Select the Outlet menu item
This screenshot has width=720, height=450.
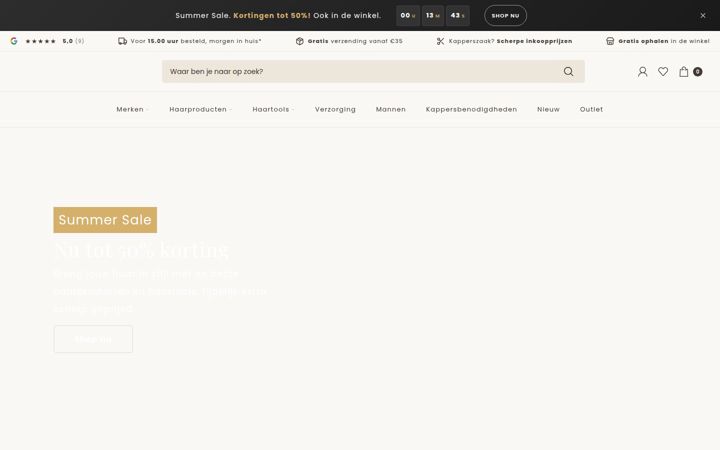tap(591, 109)
